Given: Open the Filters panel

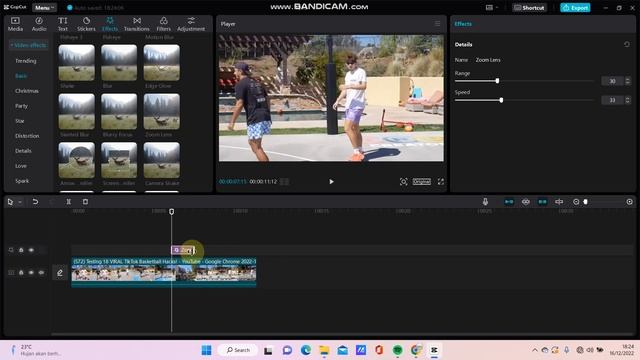Looking at the screenshot, I should coord(163,24).
